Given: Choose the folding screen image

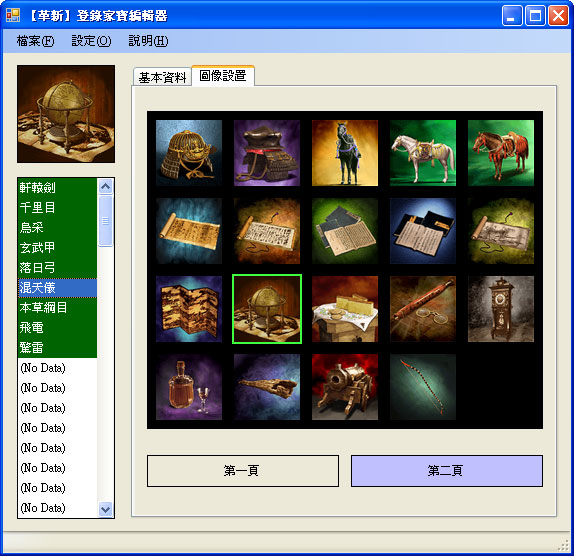Looking at the screenshot, I should (189, 309).
